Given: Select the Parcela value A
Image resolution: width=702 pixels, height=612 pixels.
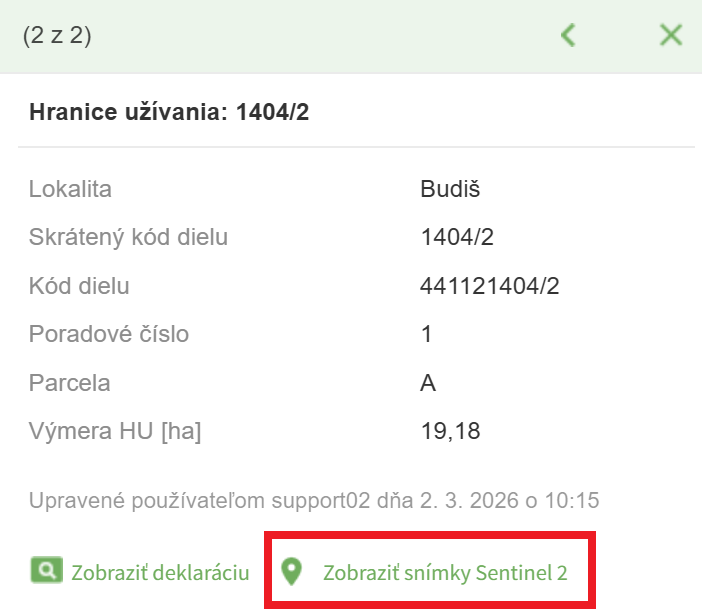Looking at the screenshot, I should (x=428, y=383).
